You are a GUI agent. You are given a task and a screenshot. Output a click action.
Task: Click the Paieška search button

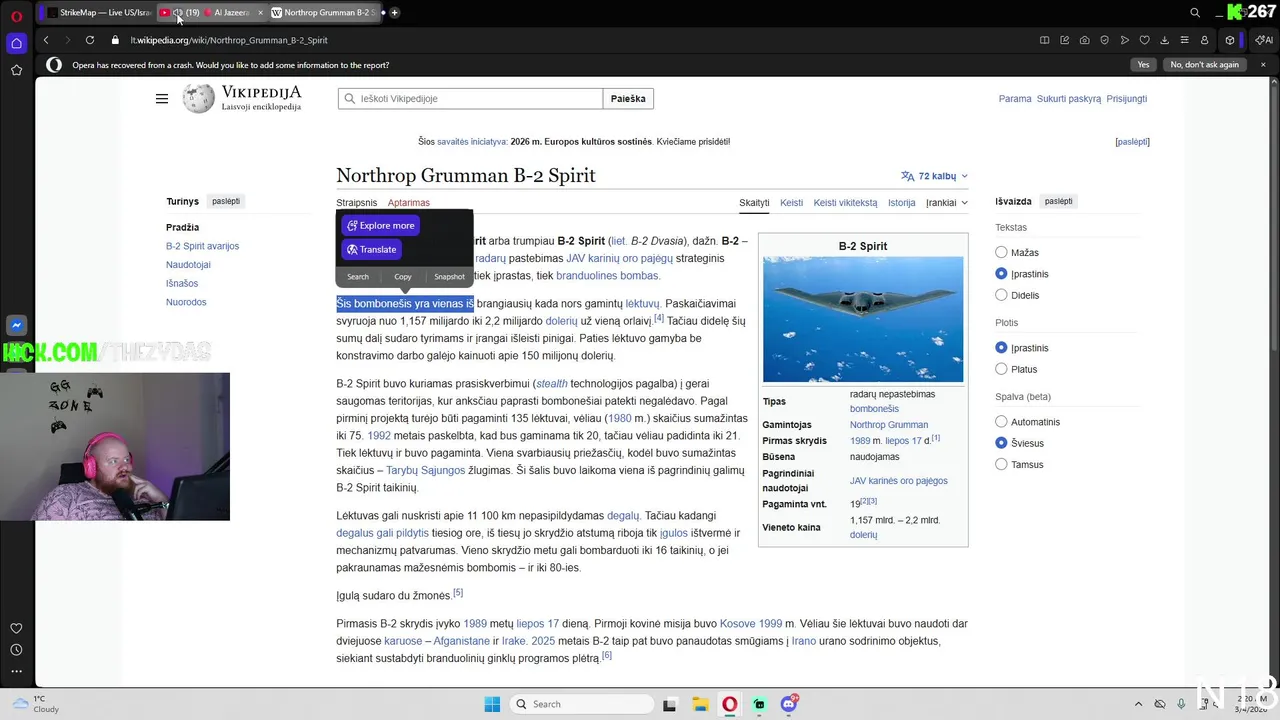pyautogui.click(x=628, y=99)
